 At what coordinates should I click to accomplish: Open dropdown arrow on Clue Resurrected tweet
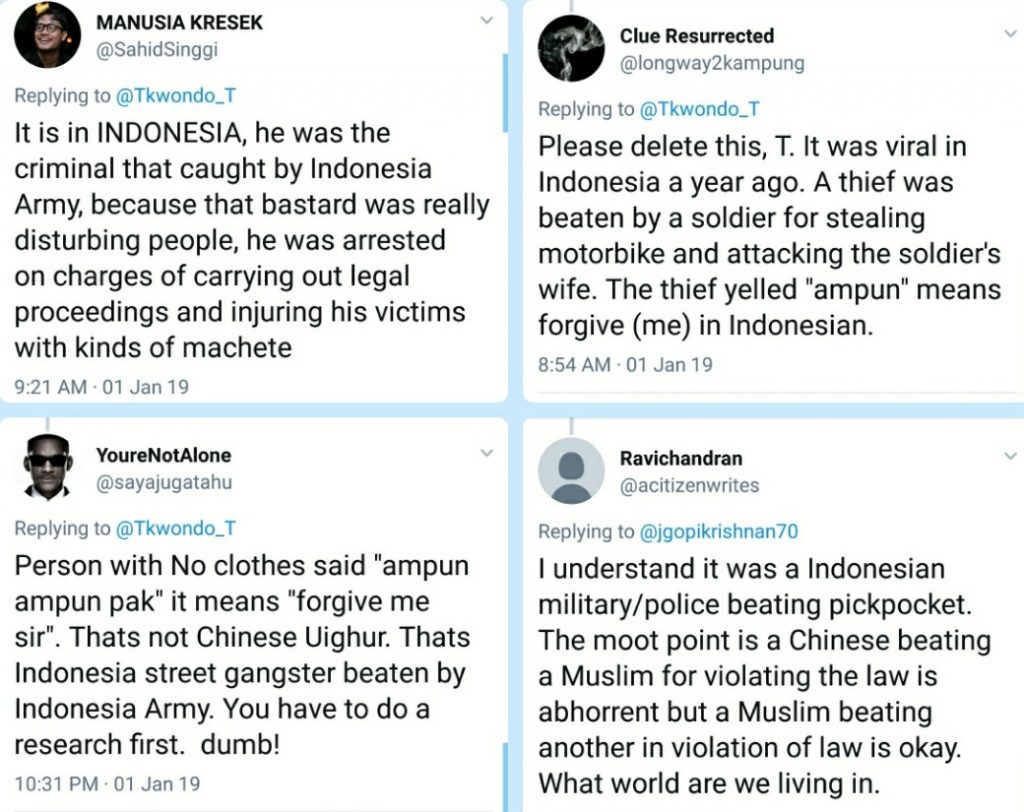[x=1010, y=34]
